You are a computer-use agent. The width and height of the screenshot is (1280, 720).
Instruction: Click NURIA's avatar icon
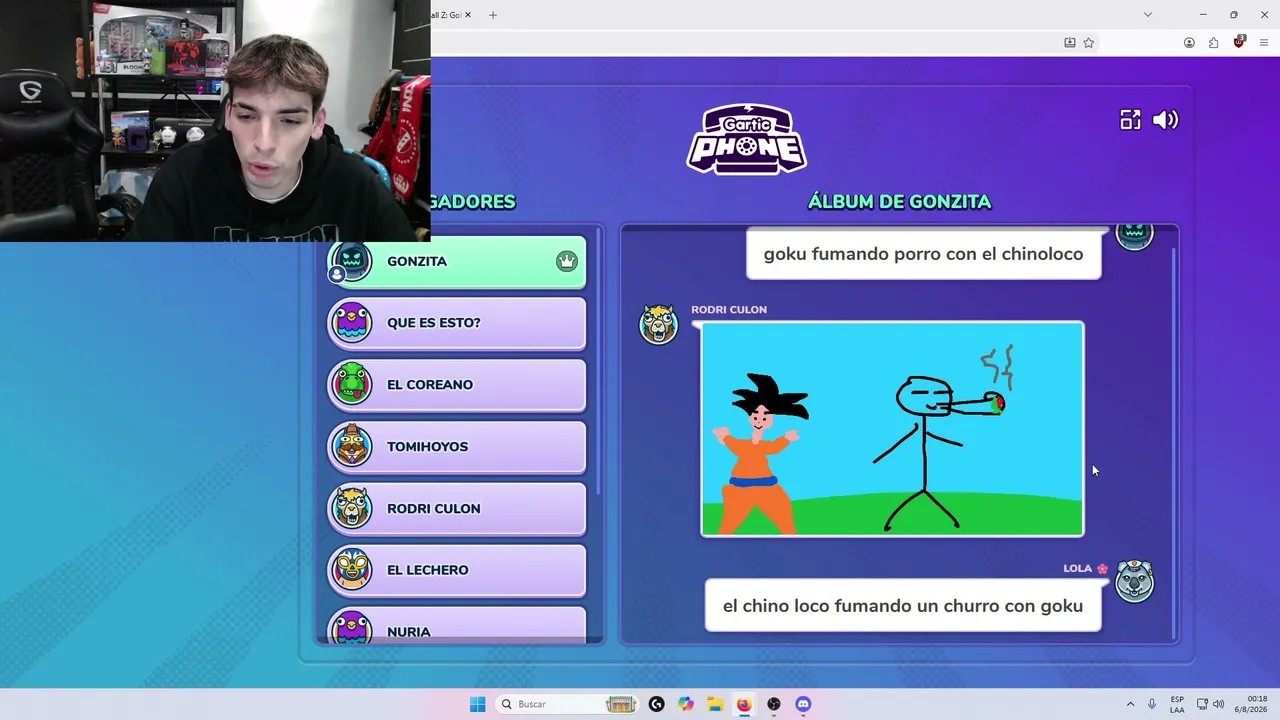(x=351, y=628)
